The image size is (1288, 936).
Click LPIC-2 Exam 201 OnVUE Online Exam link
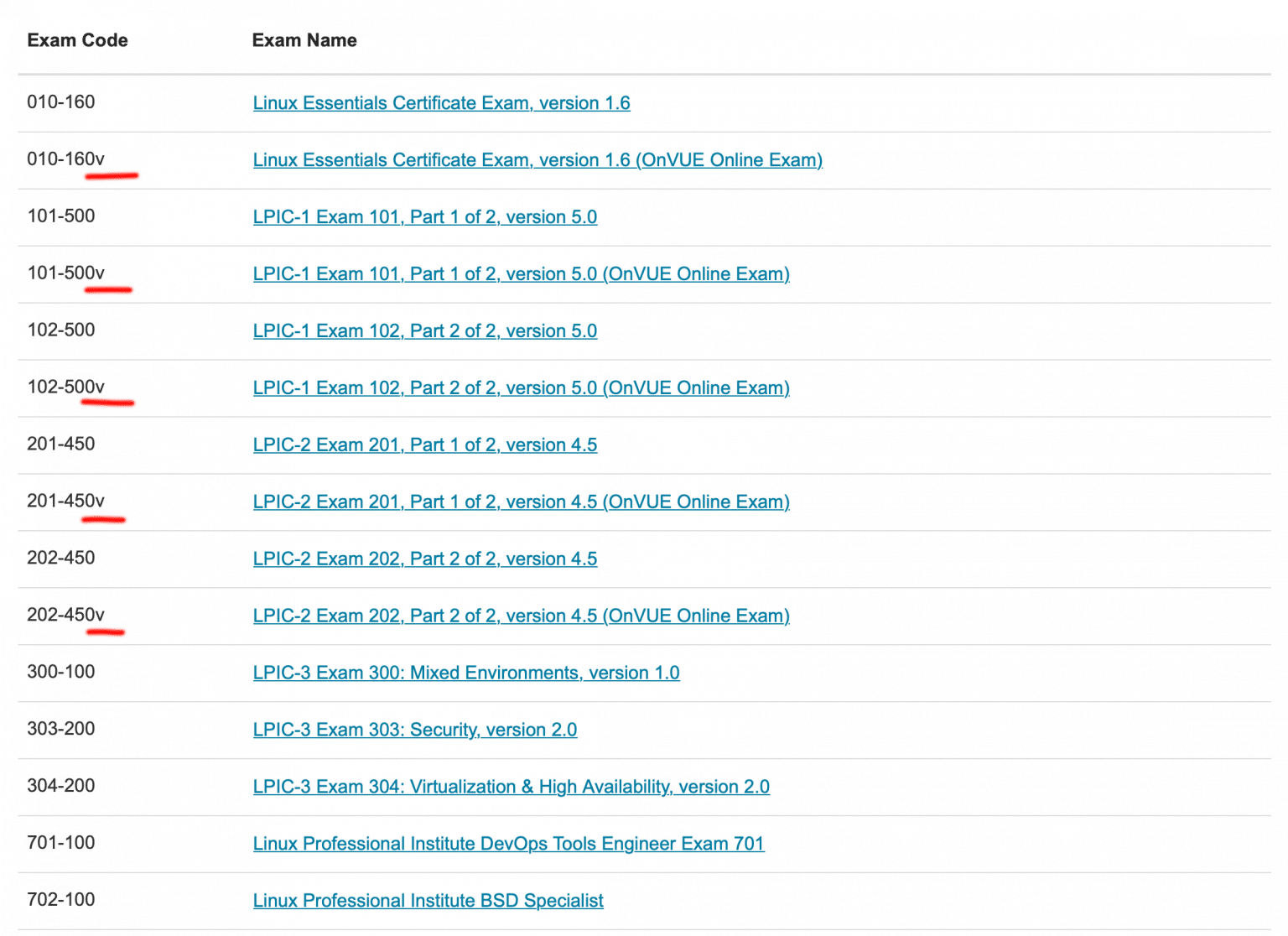tap(521, 502)
